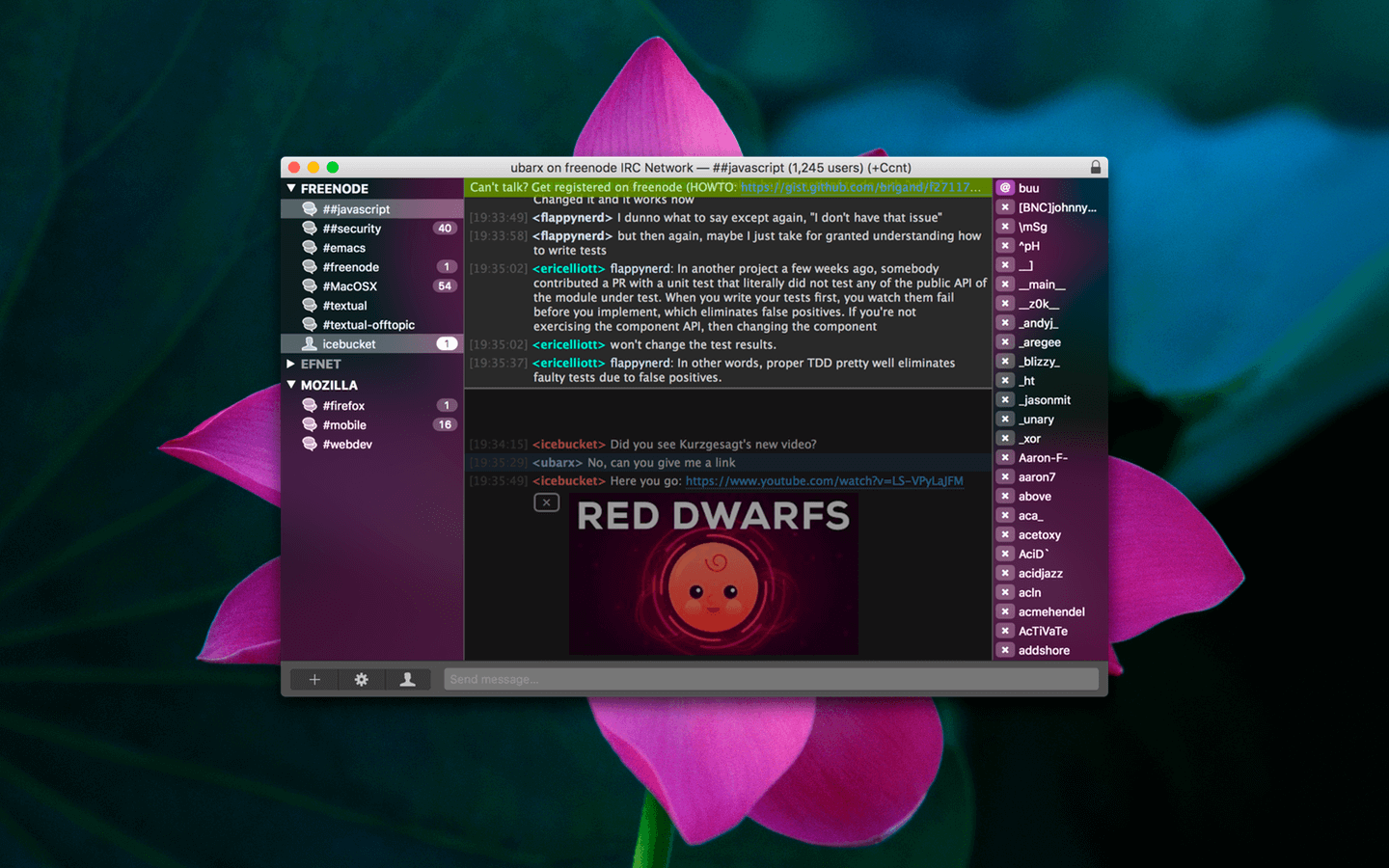Open the gist.github.com link in topic bar

860,187
